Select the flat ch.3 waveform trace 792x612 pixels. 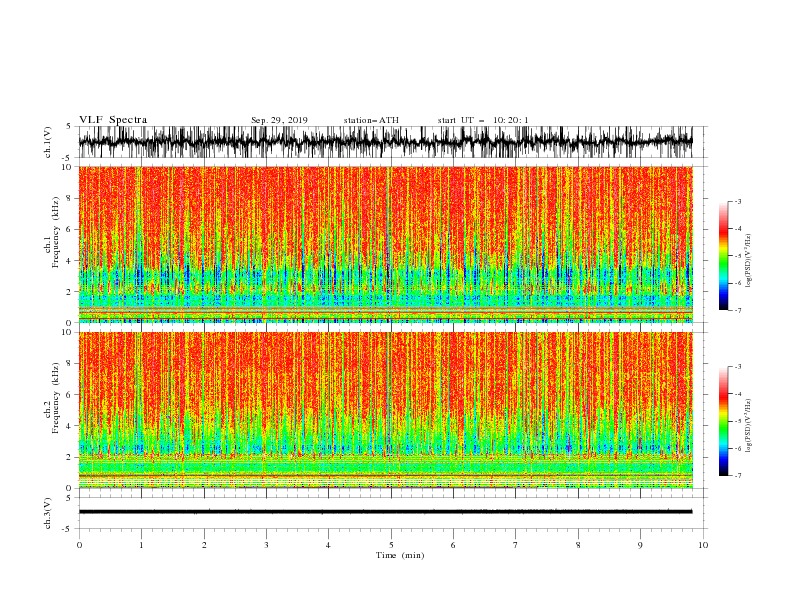coord(385,512)
